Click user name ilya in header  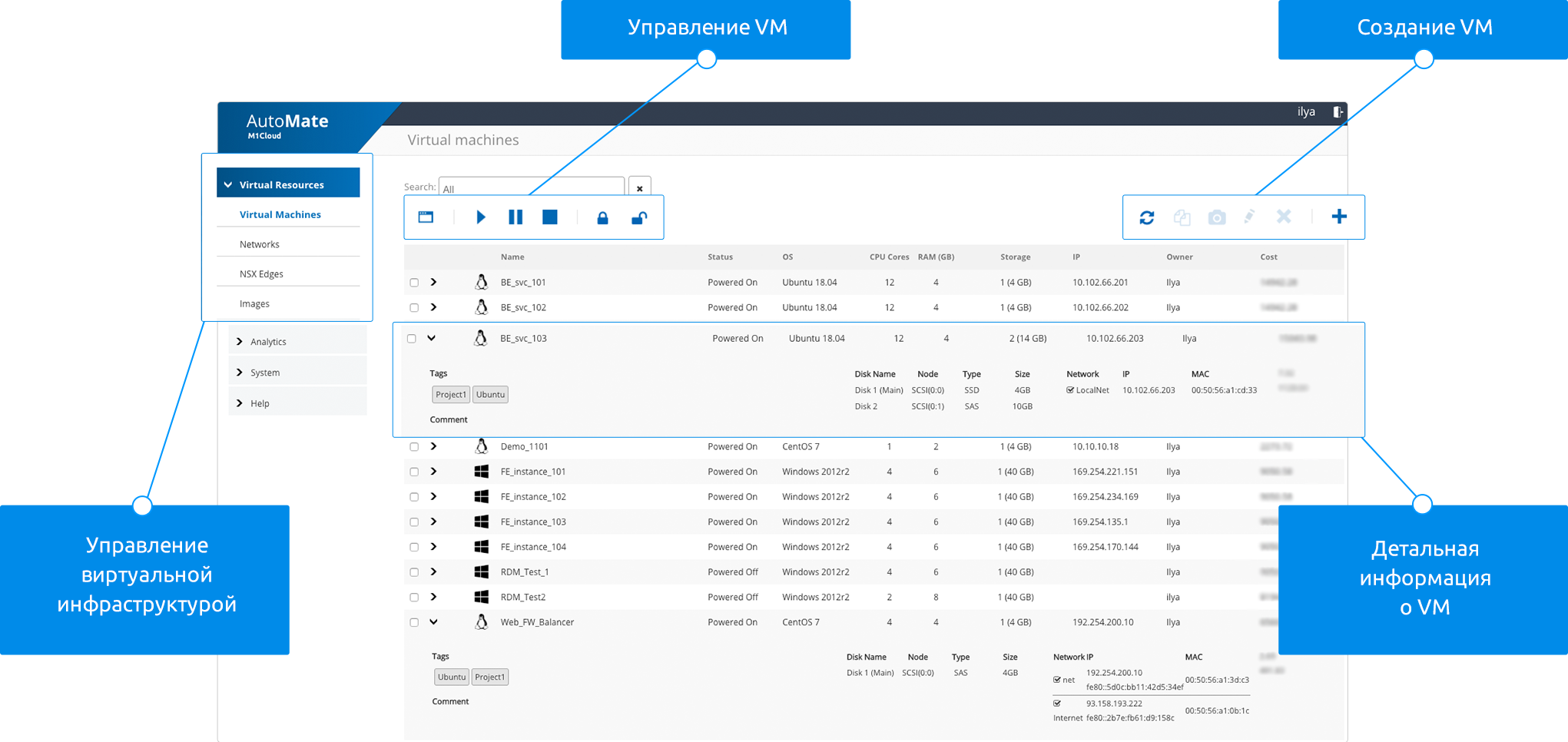(x=1306, y=111)
